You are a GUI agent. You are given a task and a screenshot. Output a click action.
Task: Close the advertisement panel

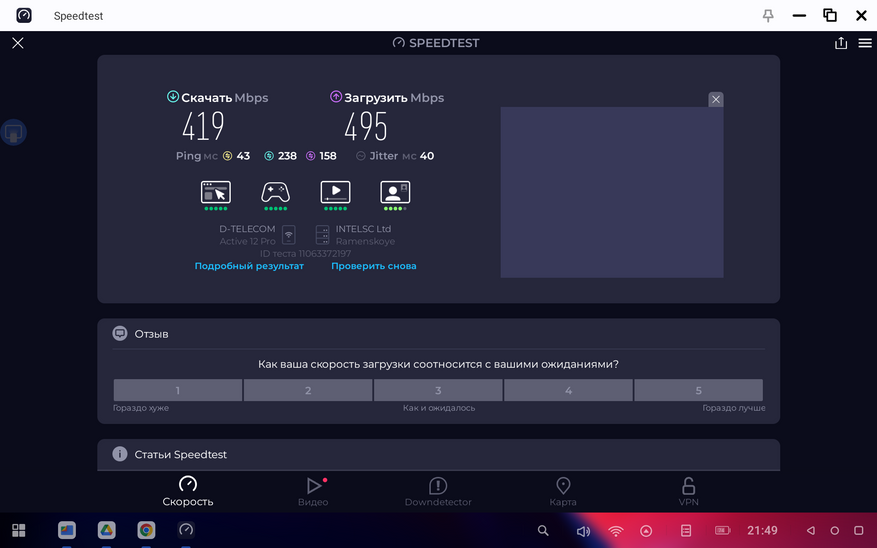(x=715, y=100)
